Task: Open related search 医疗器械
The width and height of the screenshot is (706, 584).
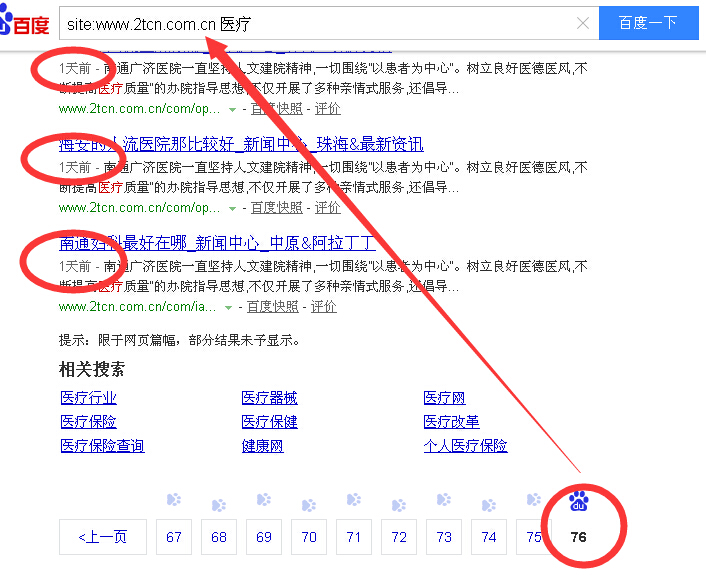Action: (x=269, y=398)
